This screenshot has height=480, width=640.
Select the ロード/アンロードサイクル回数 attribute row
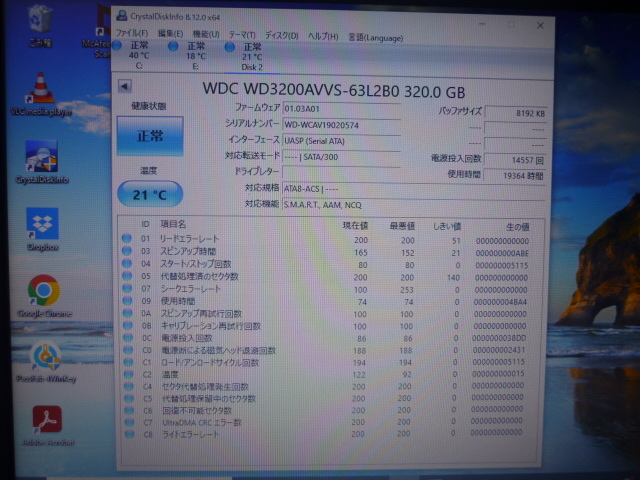328,362
